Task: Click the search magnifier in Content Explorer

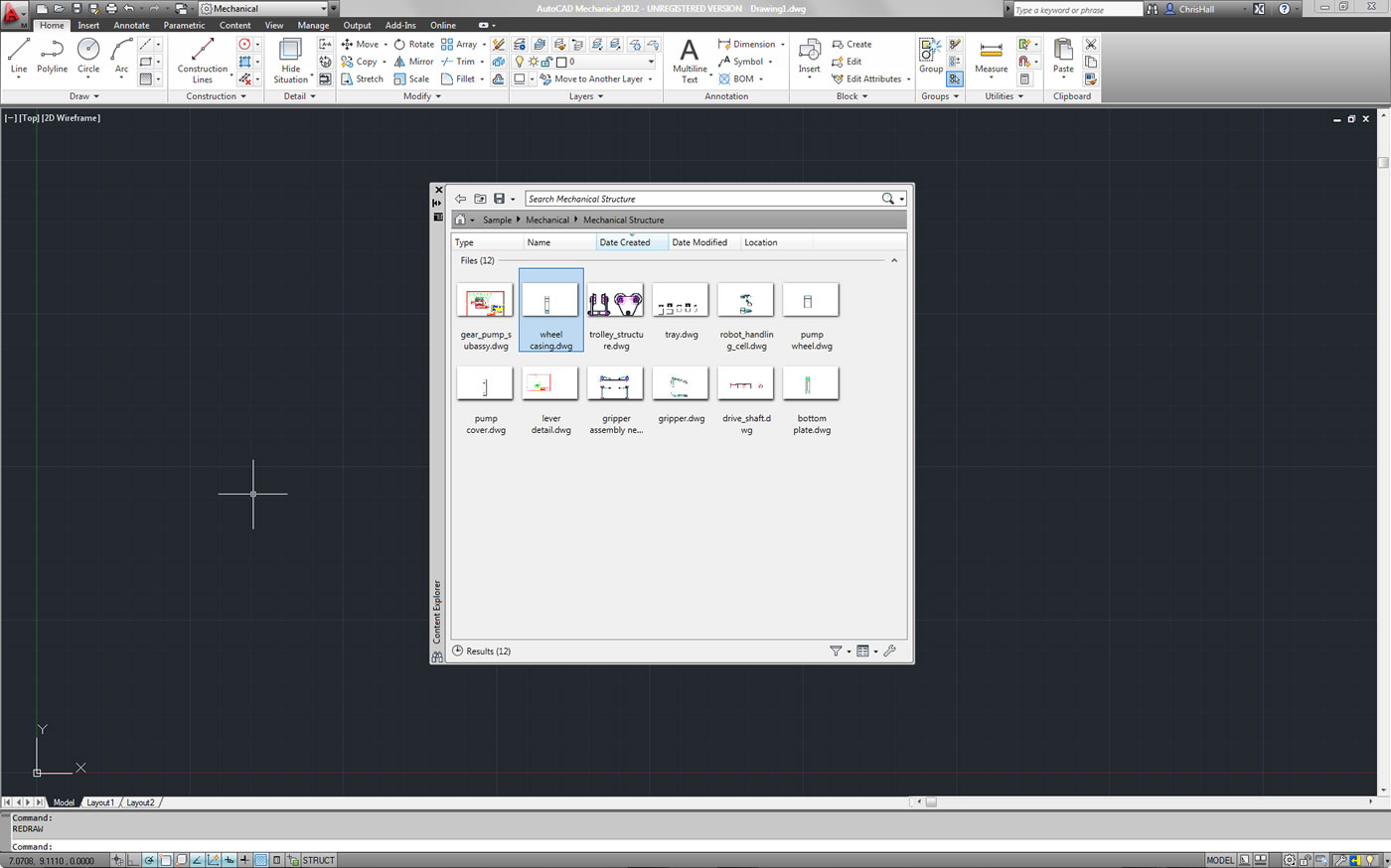Action: [x=888, y=199]
